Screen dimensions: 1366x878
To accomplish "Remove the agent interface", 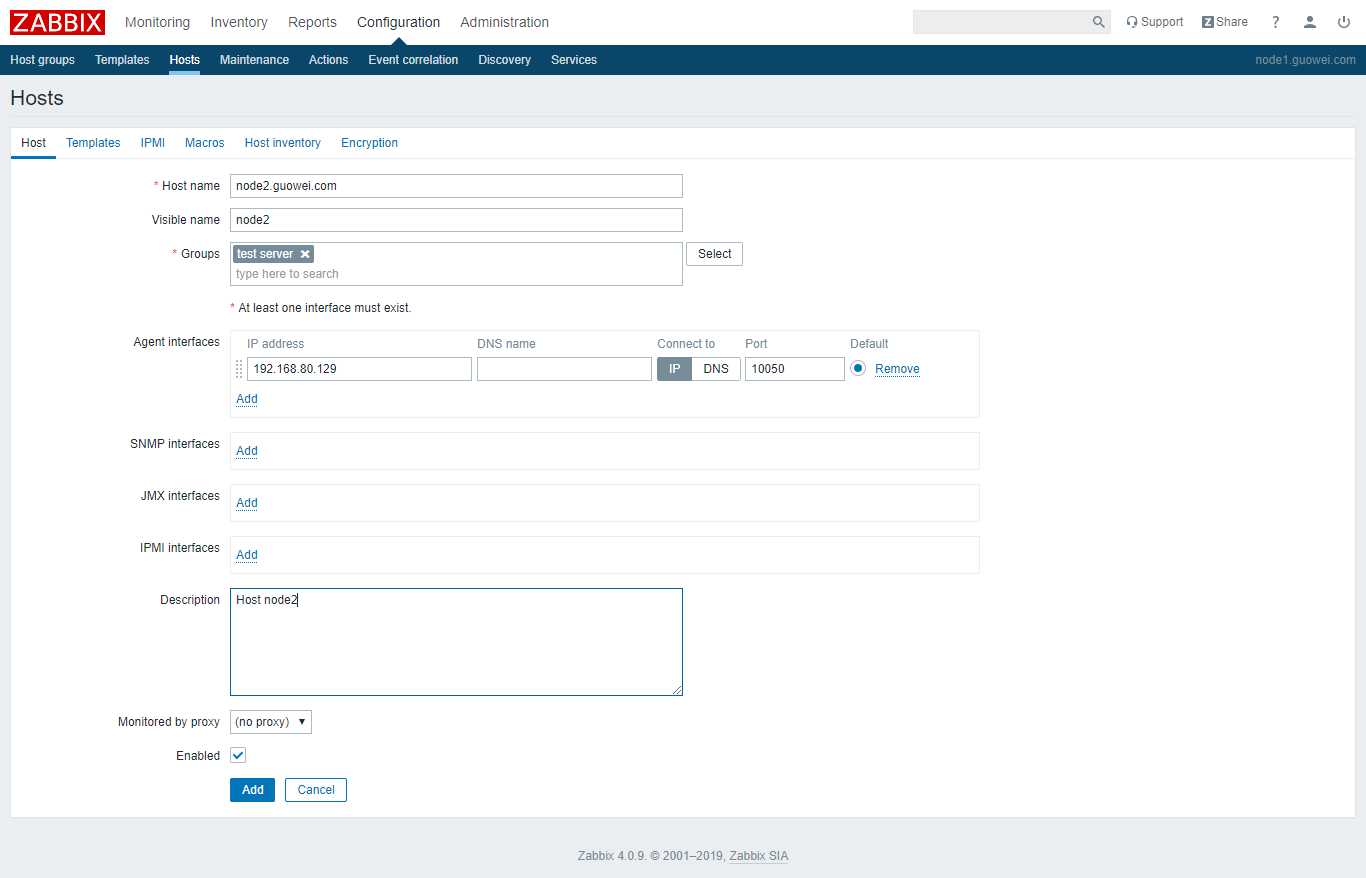I will pyautogui.click(x=897, y=369).
